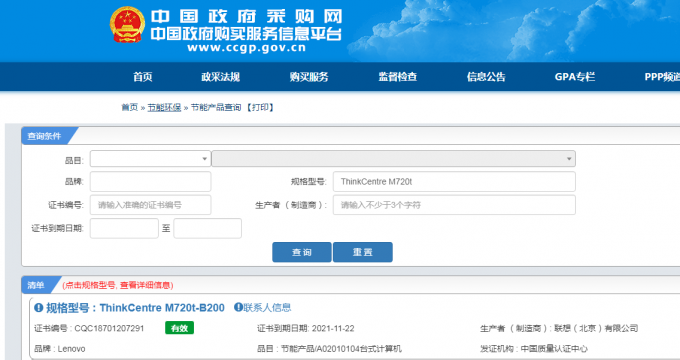Click the 【打印】 print link
Screen dimensions: 680x360
260,107
